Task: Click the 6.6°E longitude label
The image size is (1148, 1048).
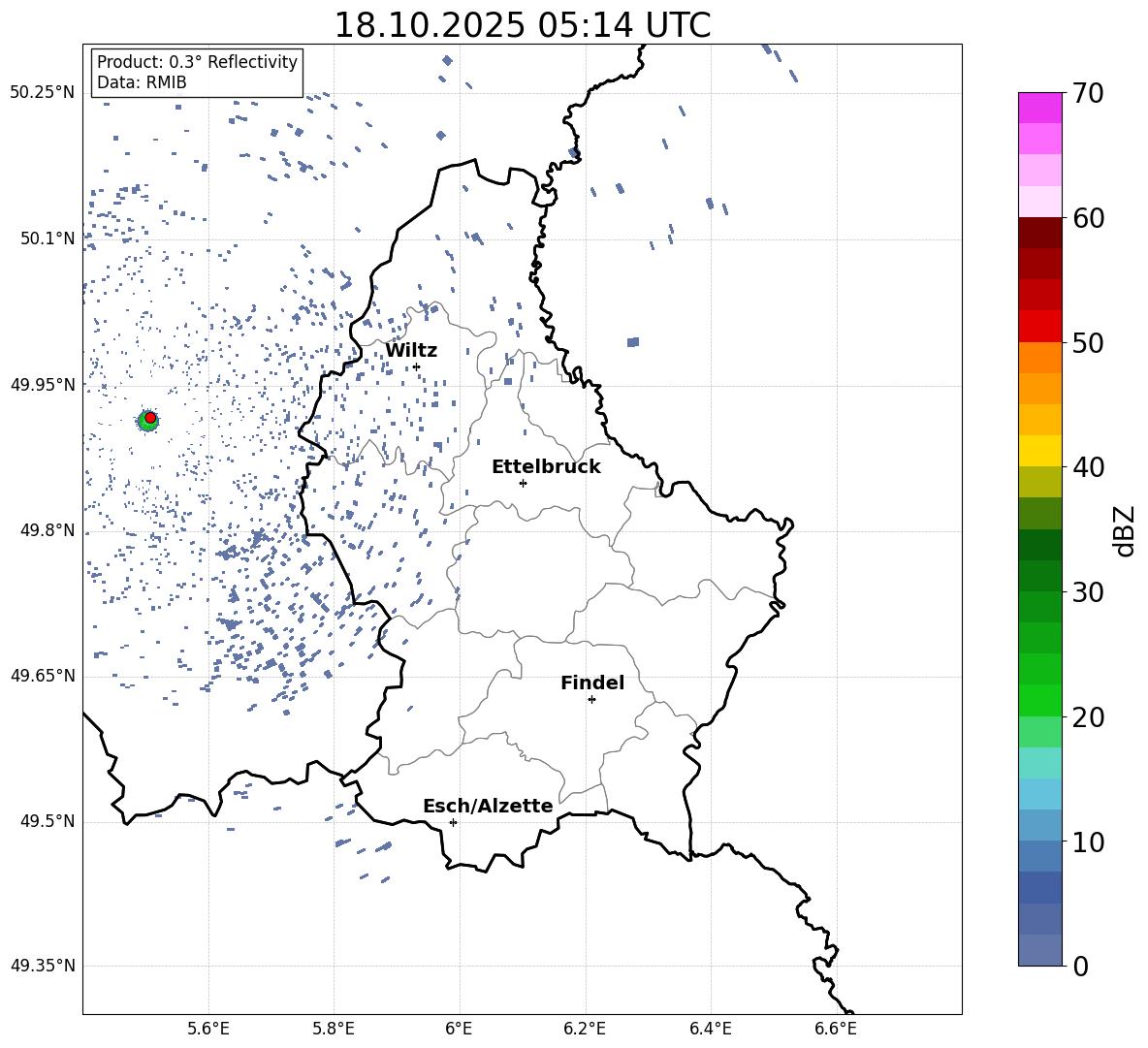Action: [836, 1029]
